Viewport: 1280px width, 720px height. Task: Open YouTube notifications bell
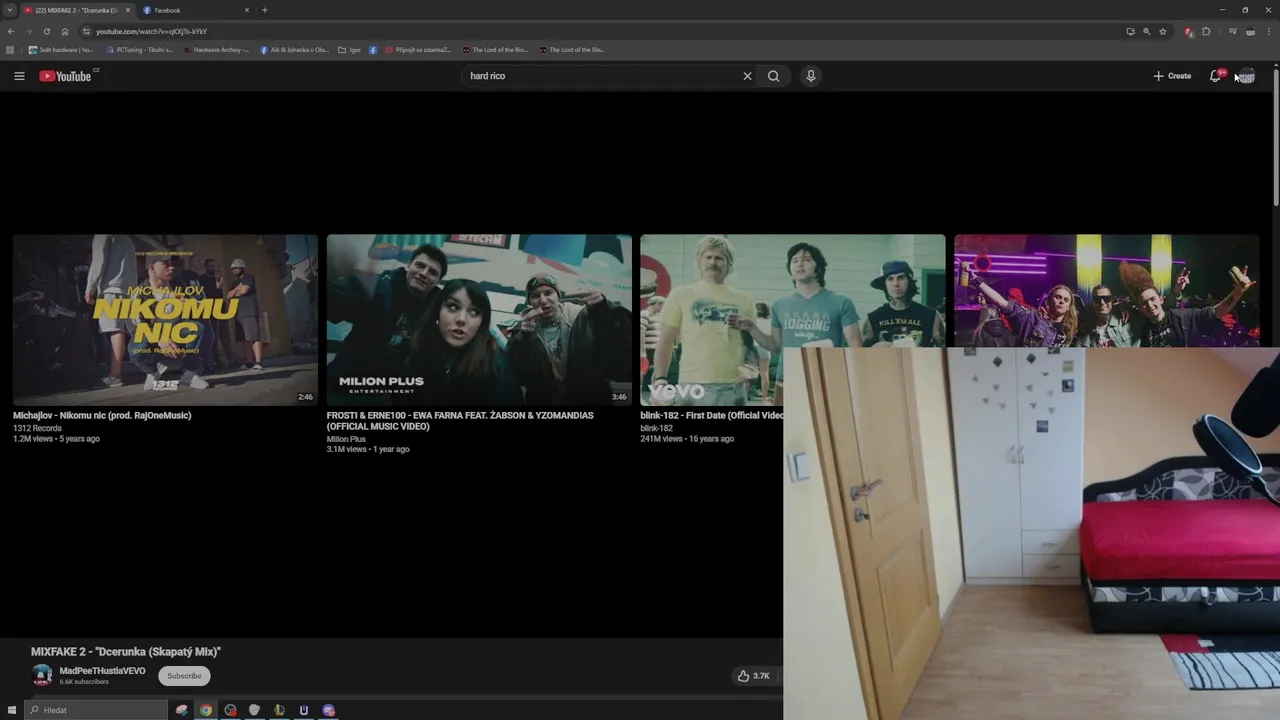(1216, 76)
